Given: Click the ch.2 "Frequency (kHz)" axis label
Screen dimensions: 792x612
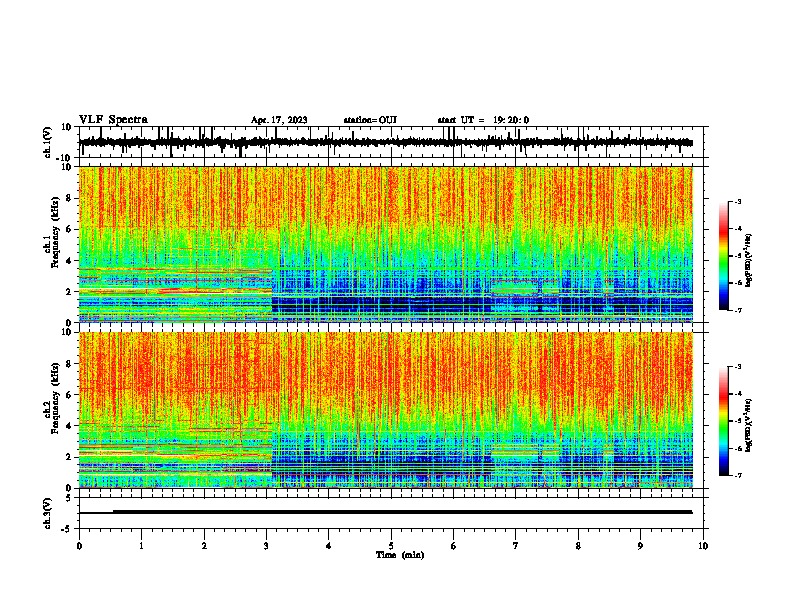Looking at the screenshot, I should click(55, 397).
